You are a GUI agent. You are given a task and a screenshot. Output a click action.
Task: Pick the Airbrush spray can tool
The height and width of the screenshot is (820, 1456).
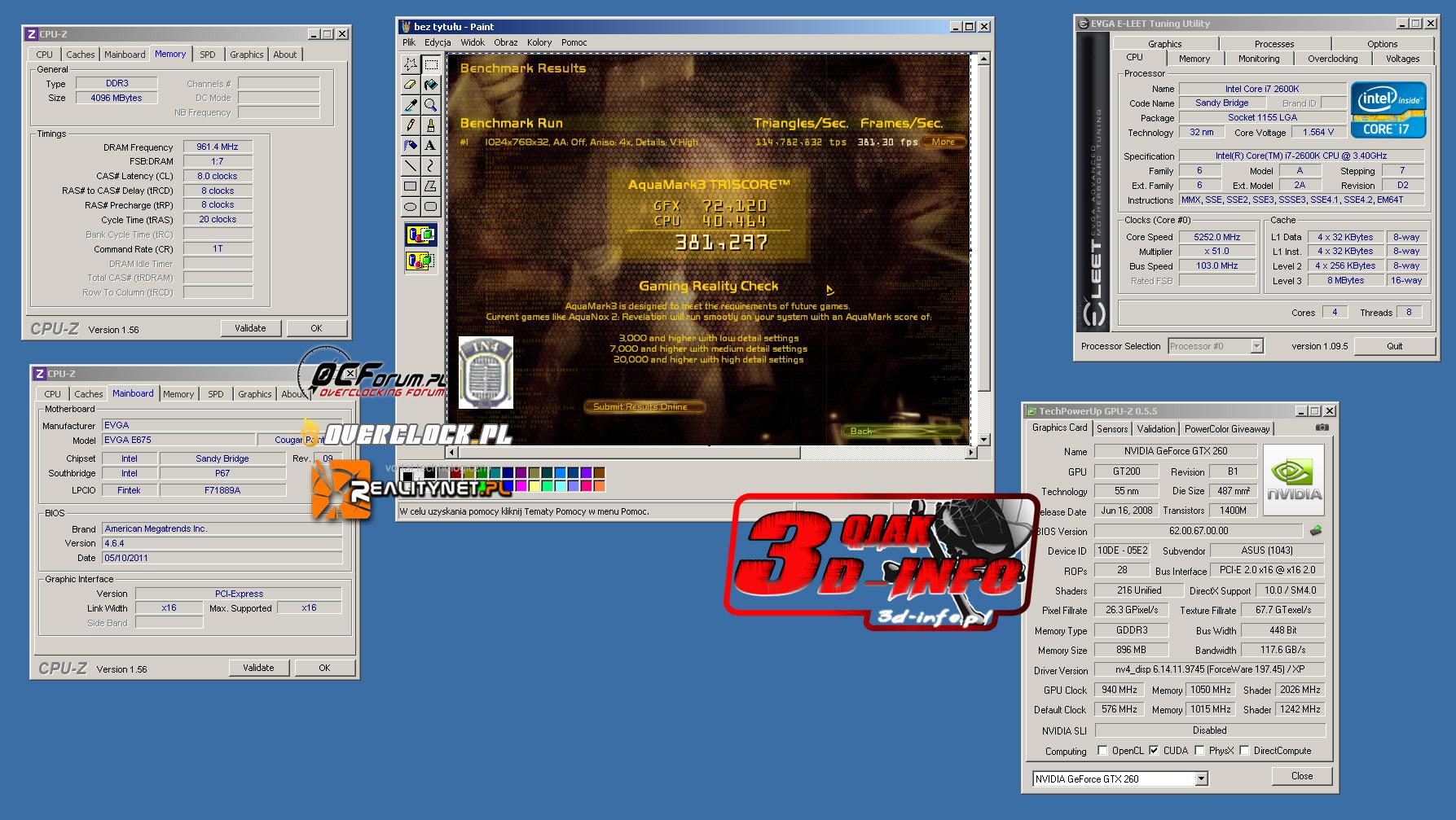411,145
